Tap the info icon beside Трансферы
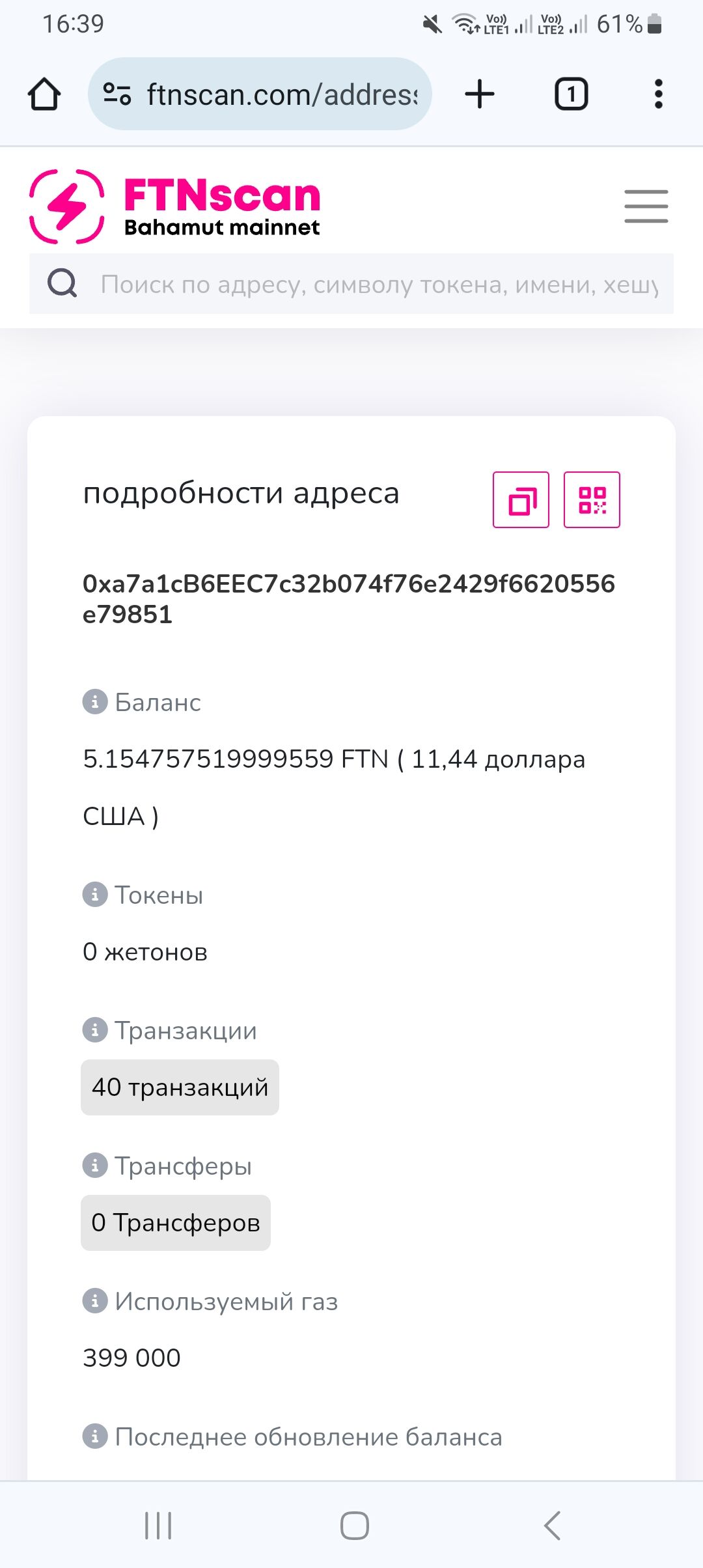Screen dimensions: 703x1568 click(95, 1166)
